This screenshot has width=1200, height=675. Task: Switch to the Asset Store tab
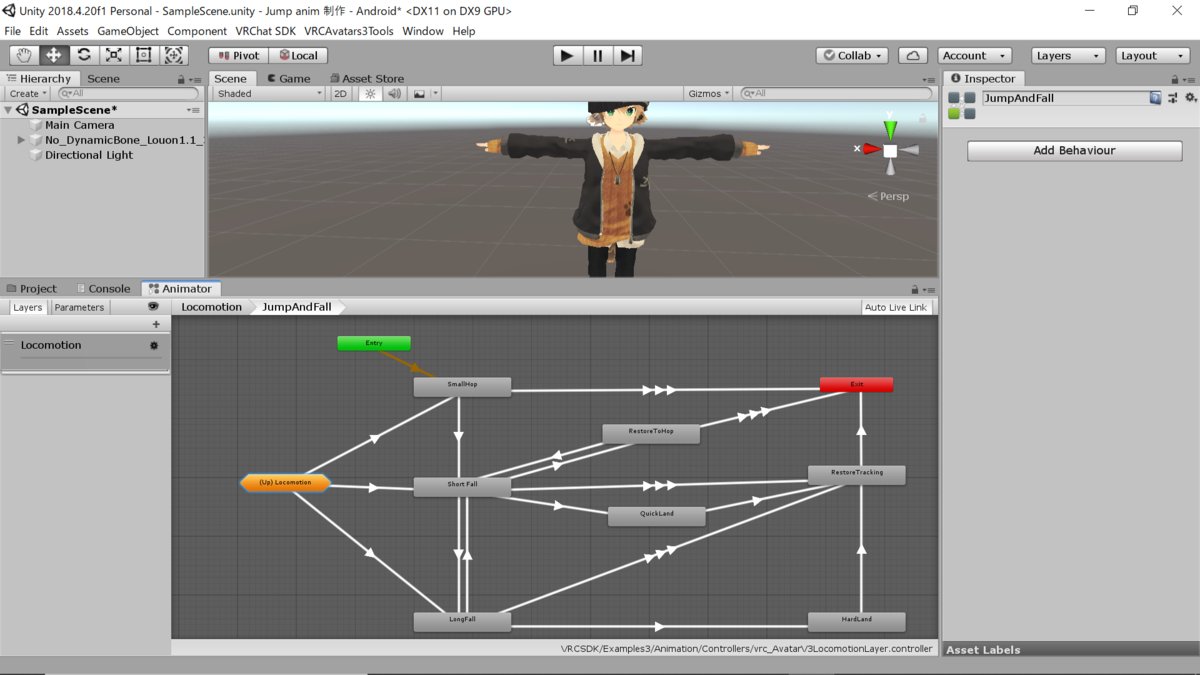(367, 78)
